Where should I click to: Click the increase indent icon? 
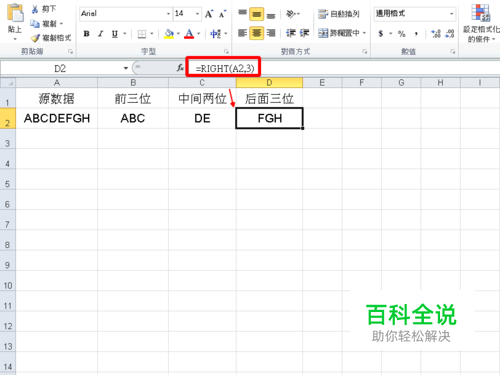point(304,33)
